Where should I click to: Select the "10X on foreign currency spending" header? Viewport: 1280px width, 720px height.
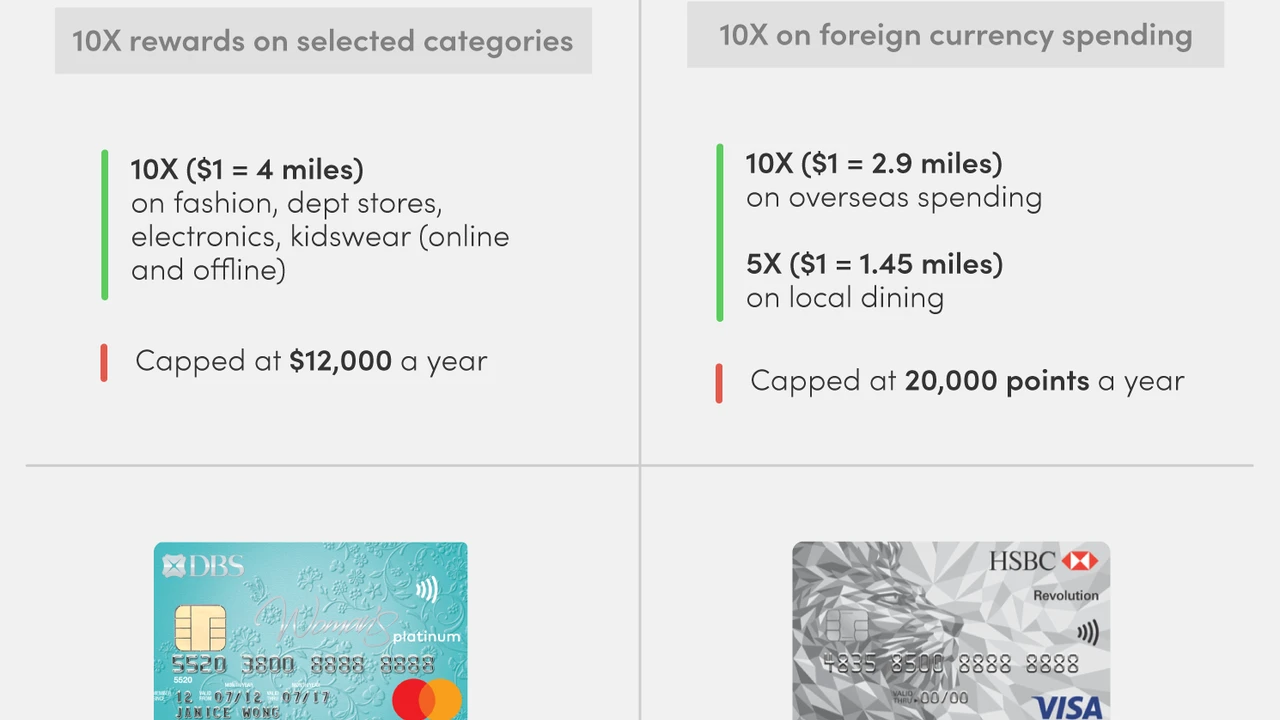955,36
